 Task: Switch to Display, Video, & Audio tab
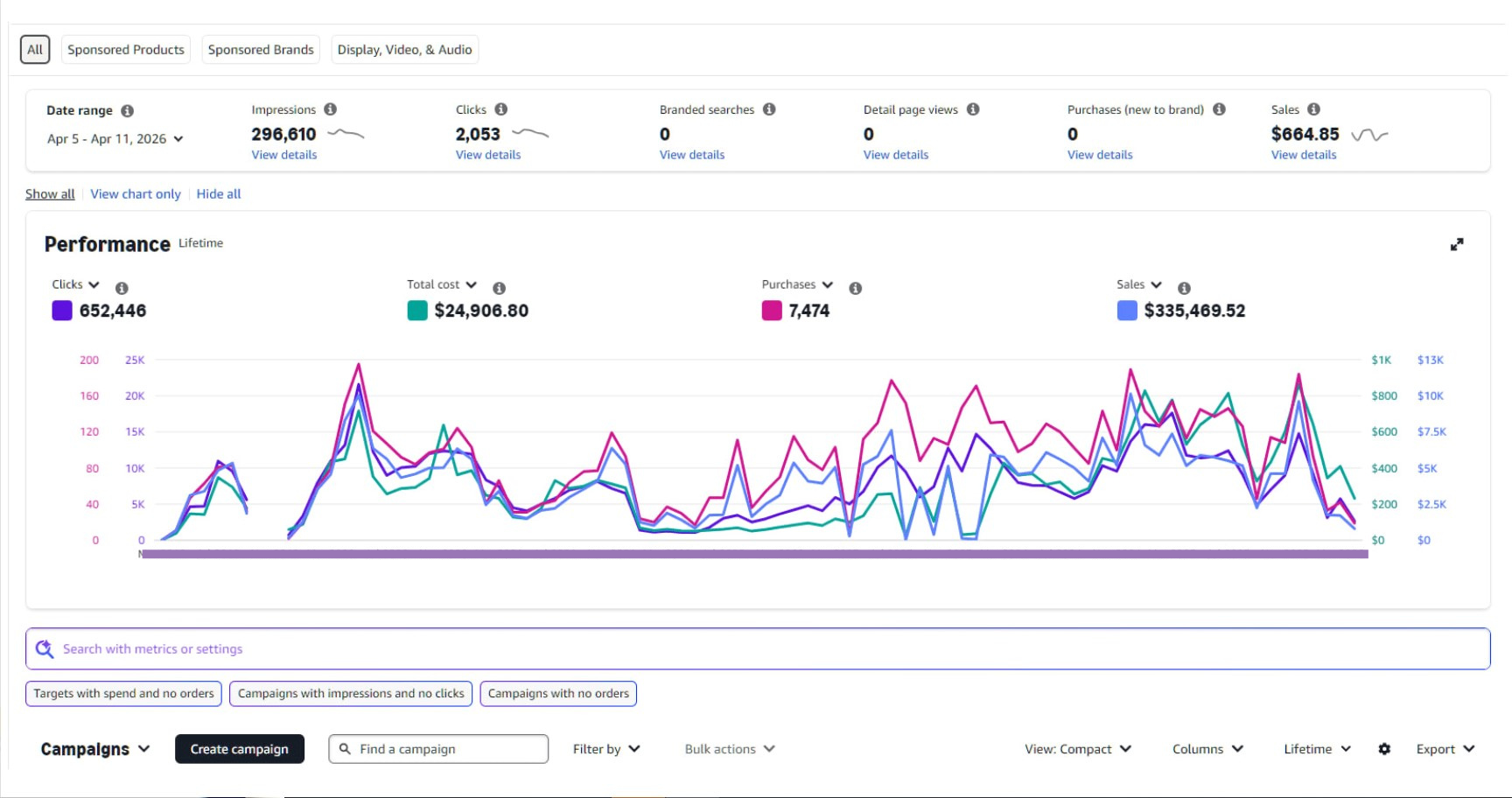click(x=405, y=50)
